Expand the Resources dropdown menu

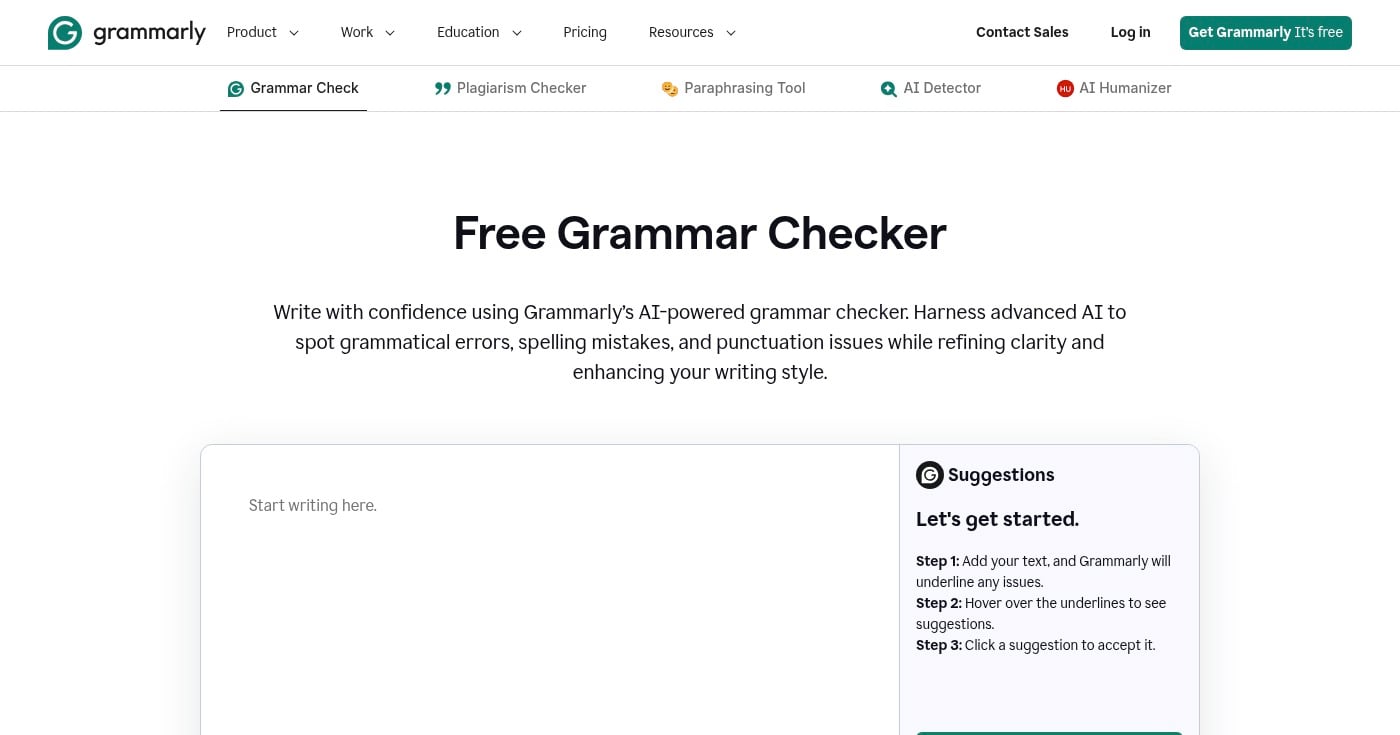691,32
